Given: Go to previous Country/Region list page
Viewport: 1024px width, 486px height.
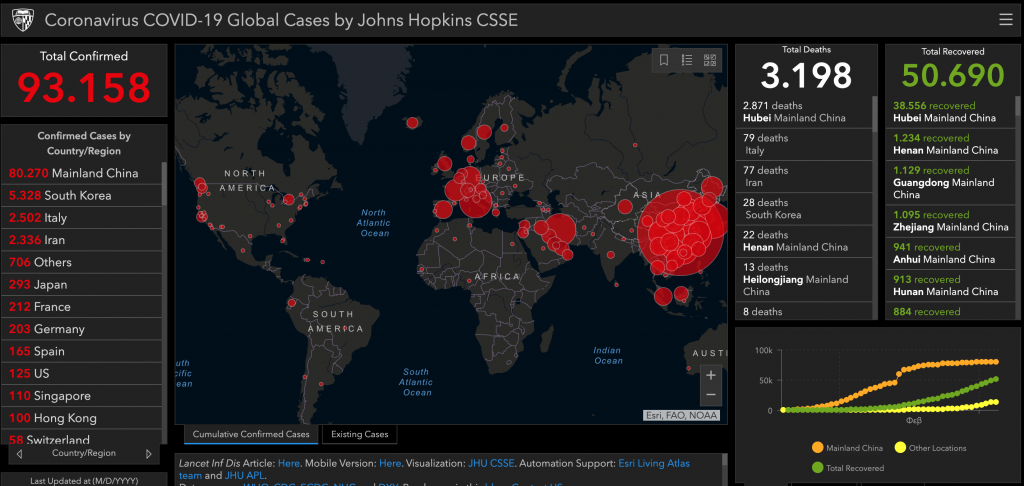Looking at the screenshot, I should tap(18, 454).
